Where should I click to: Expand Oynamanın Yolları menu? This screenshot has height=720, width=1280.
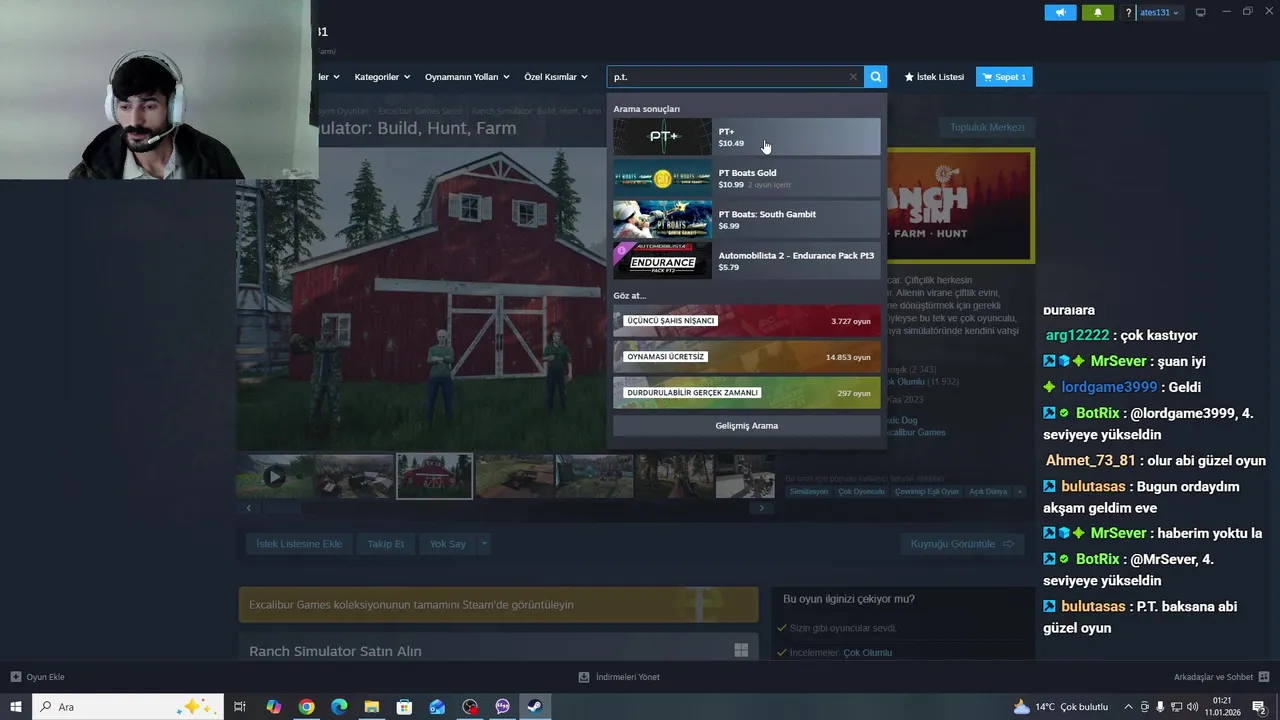click(x=467, y=77)
